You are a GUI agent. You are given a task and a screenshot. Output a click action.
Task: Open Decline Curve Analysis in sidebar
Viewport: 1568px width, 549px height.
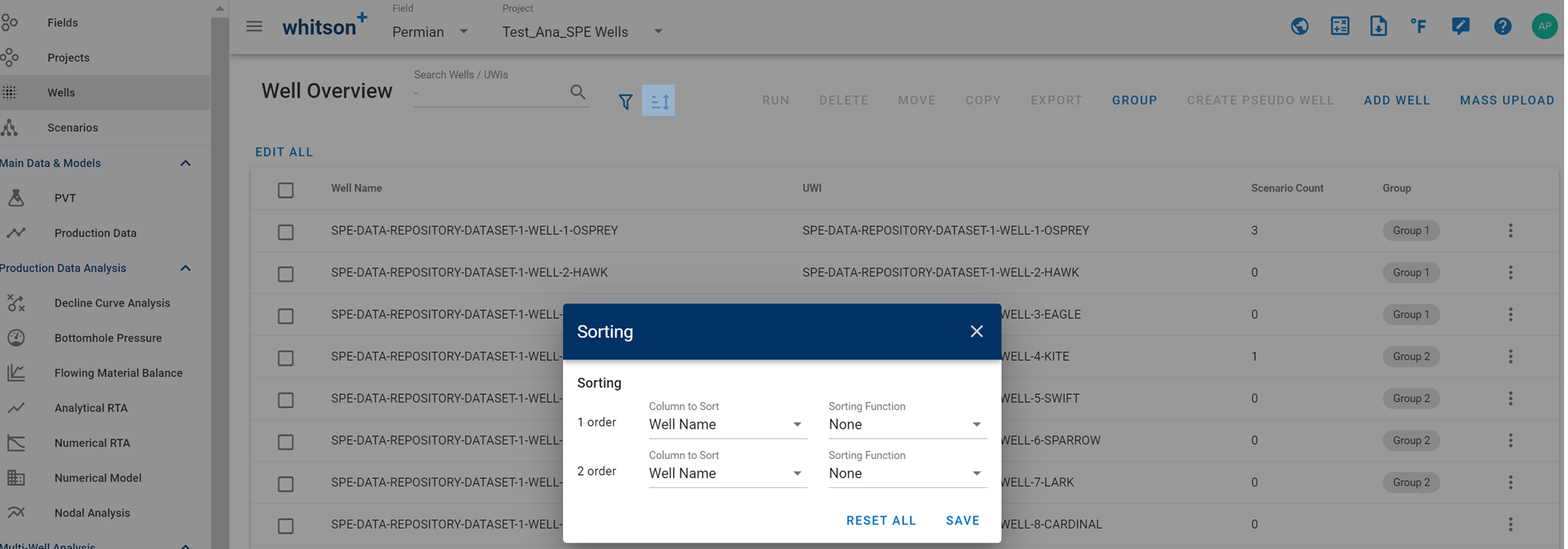coord(112,303)
